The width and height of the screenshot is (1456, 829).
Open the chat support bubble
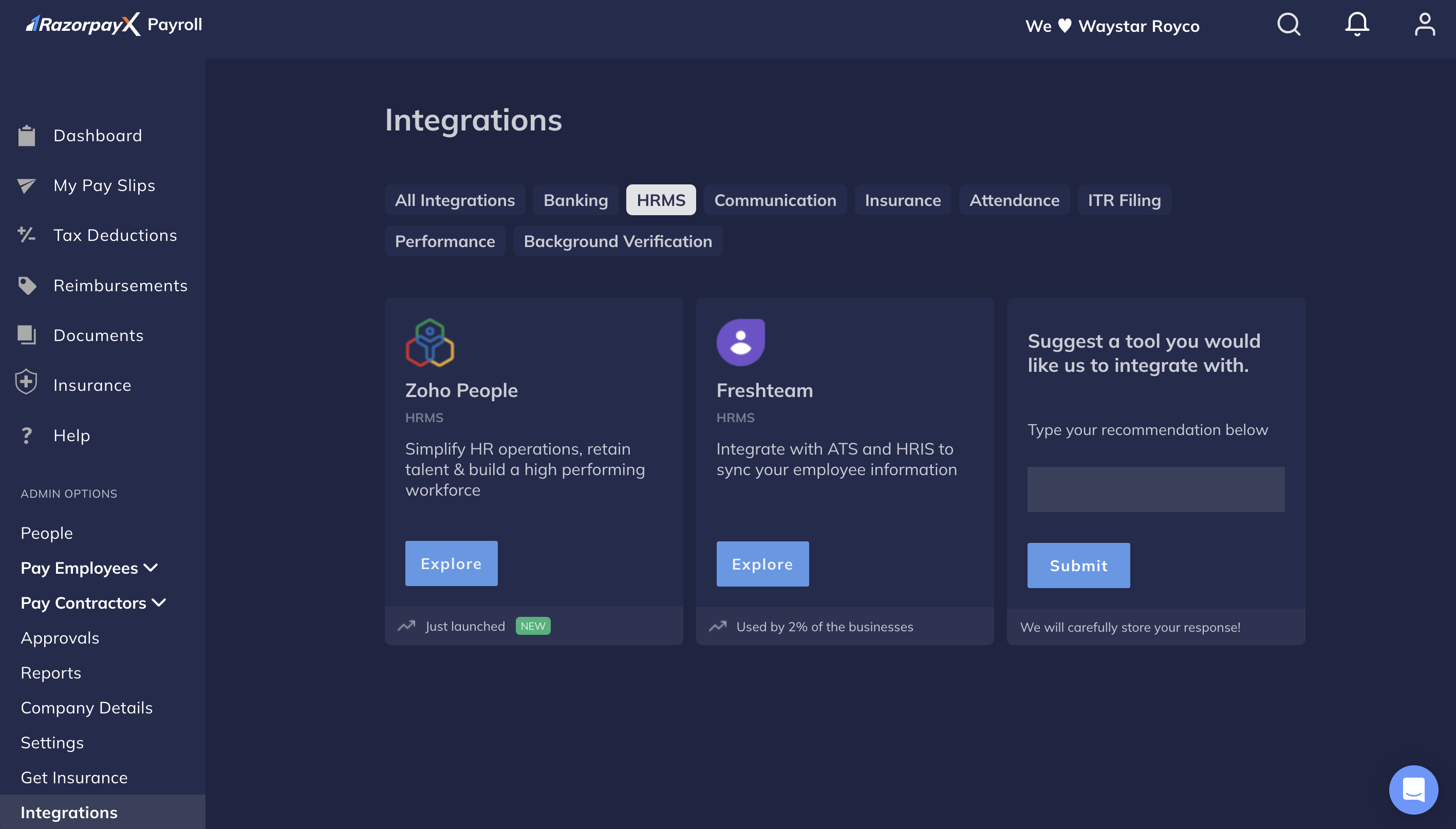[x=1413, y=790]
